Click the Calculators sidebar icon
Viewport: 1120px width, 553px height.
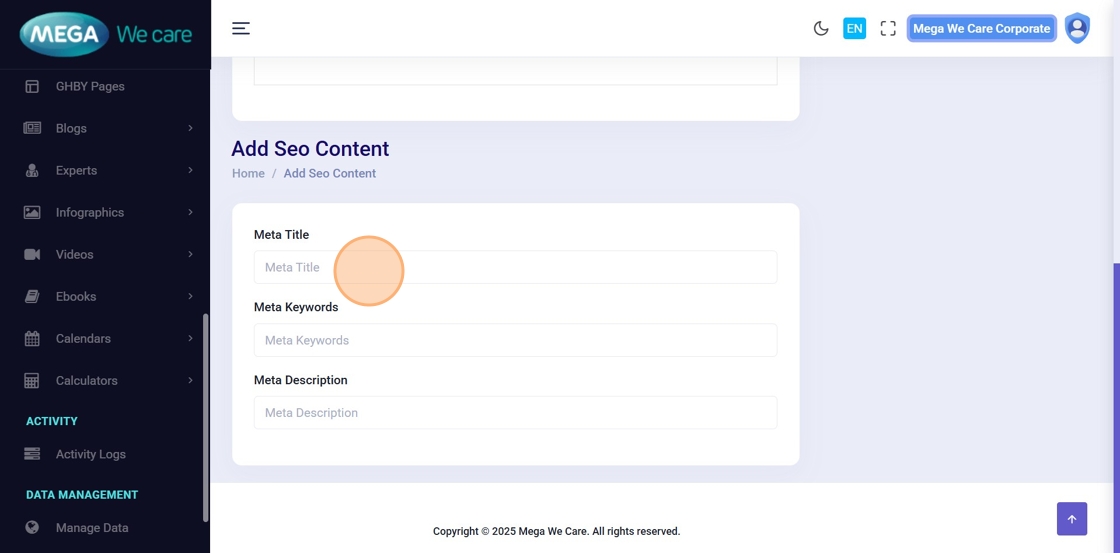click(32, 380)
